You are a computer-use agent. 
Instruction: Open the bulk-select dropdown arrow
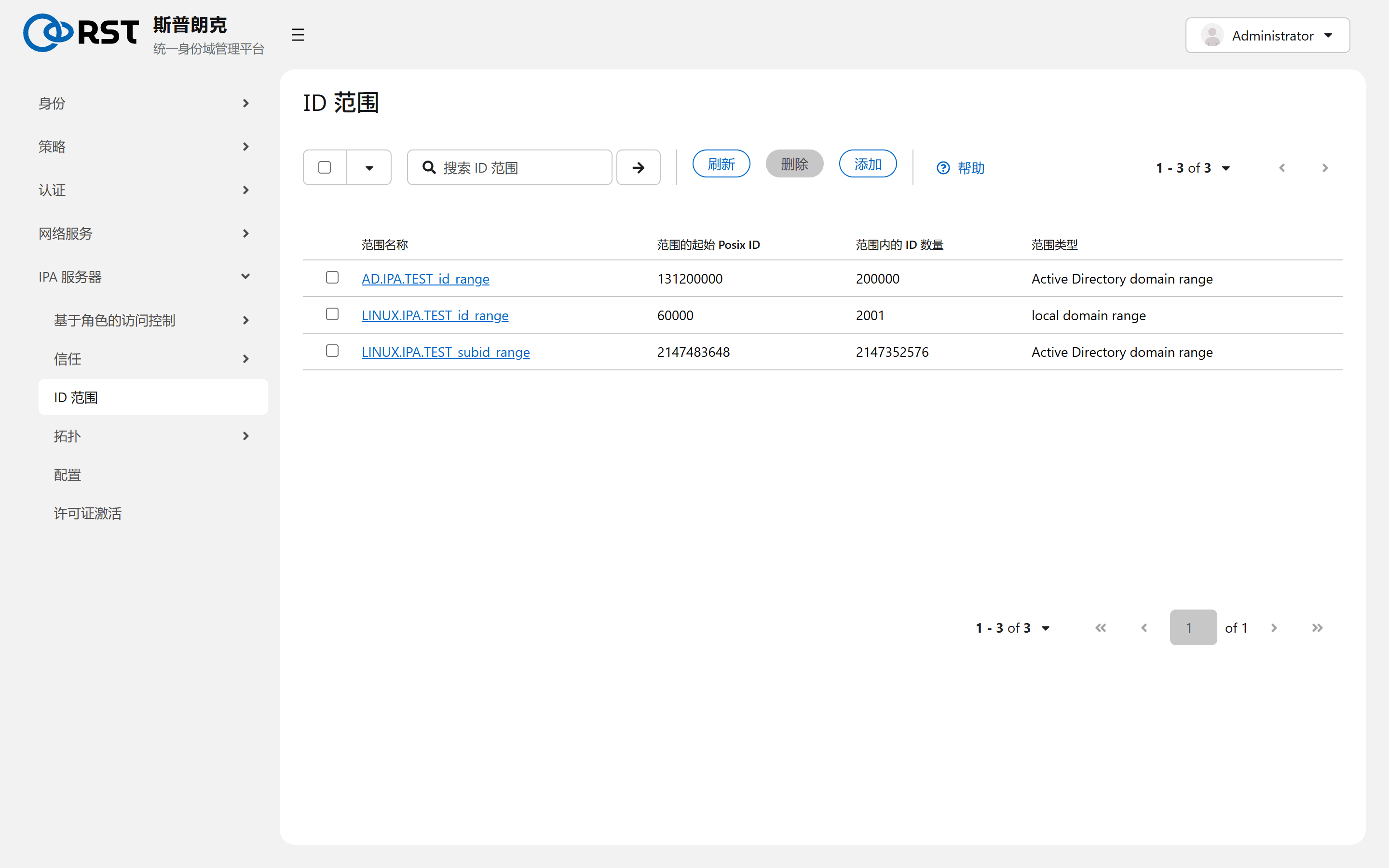369,168
